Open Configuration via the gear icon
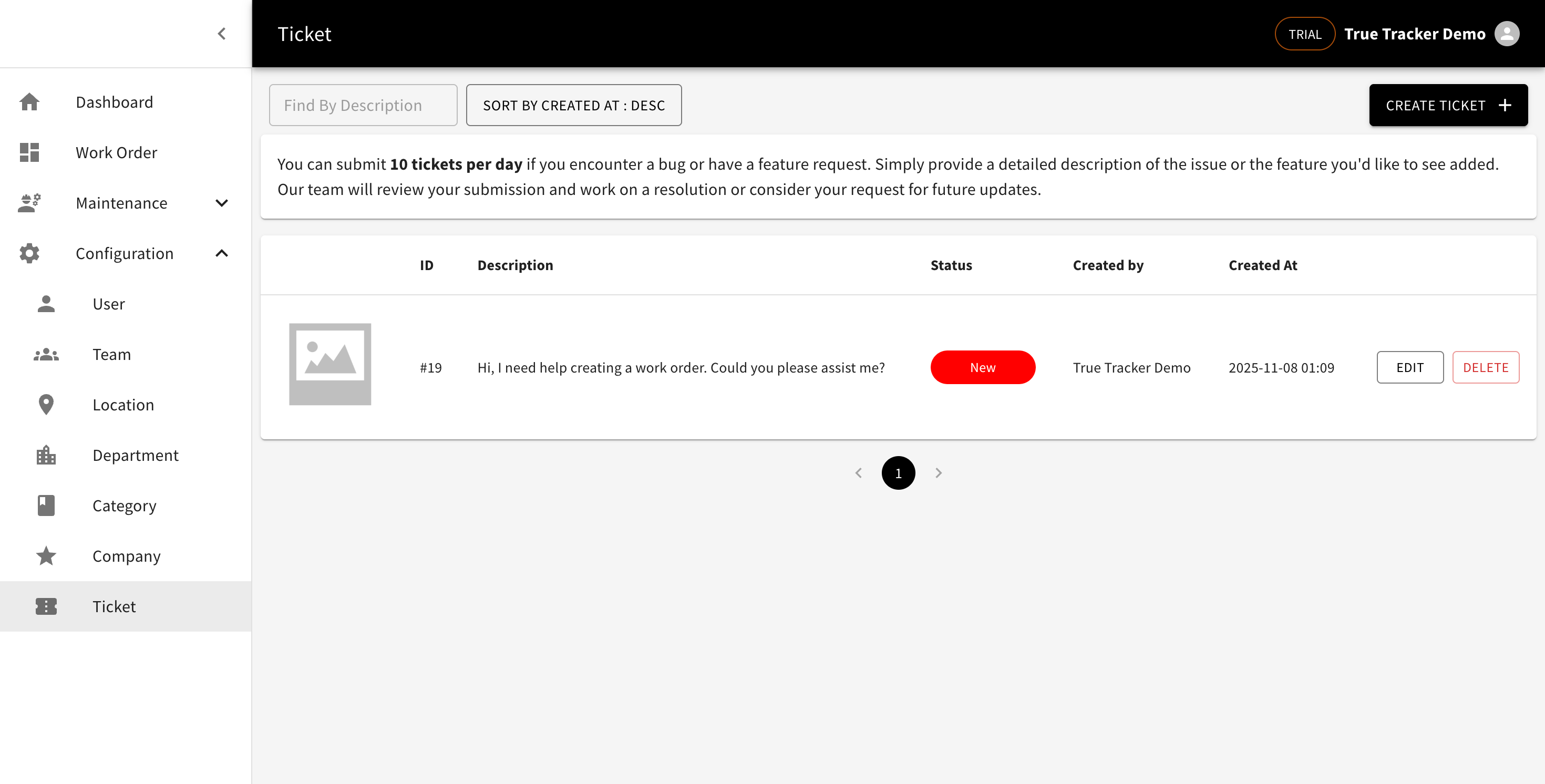Image resolution: width=1545 pixels, height=784 pixels. [30, 253]
